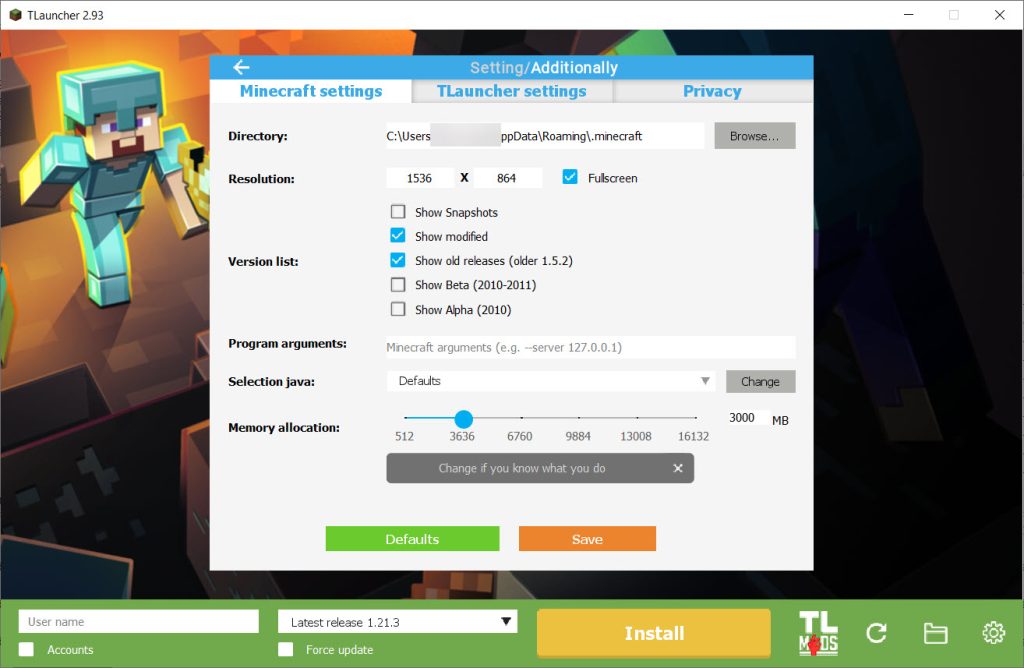1024x668 pixels.
Task: Enable Show Snapshots checkbox
Action: tap(398, 212)
